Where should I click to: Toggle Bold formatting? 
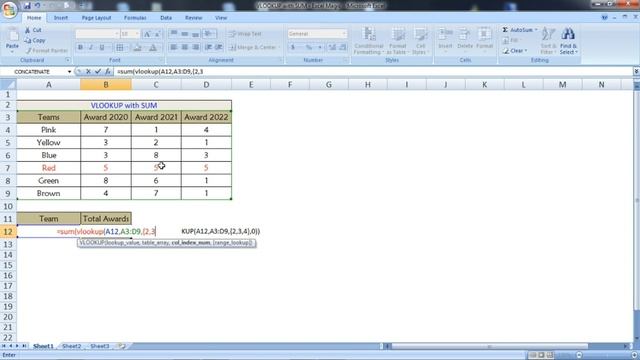(80, 47)
